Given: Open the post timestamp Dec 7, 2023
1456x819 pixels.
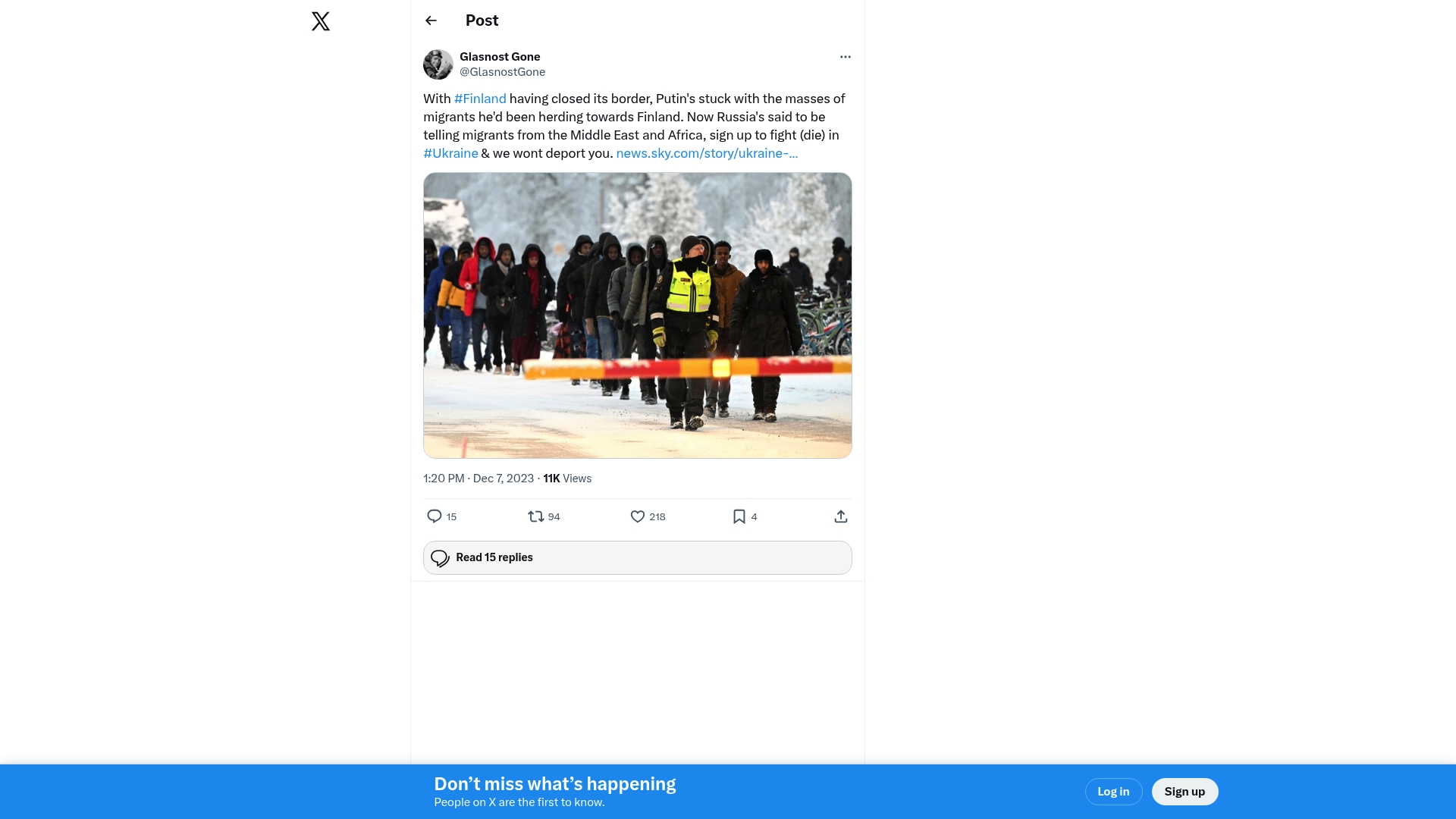Looking at the screenshot, I should click(x=479, y=479).
